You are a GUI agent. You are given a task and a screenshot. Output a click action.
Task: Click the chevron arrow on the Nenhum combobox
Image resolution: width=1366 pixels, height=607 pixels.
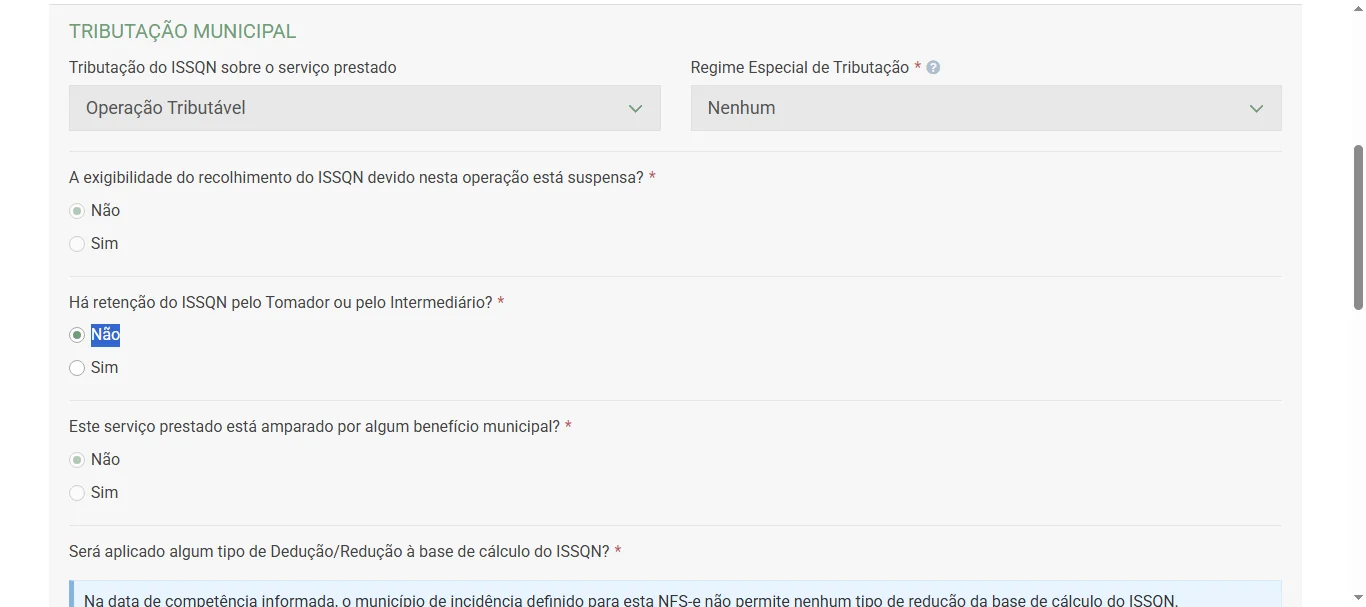[1256, 107]
